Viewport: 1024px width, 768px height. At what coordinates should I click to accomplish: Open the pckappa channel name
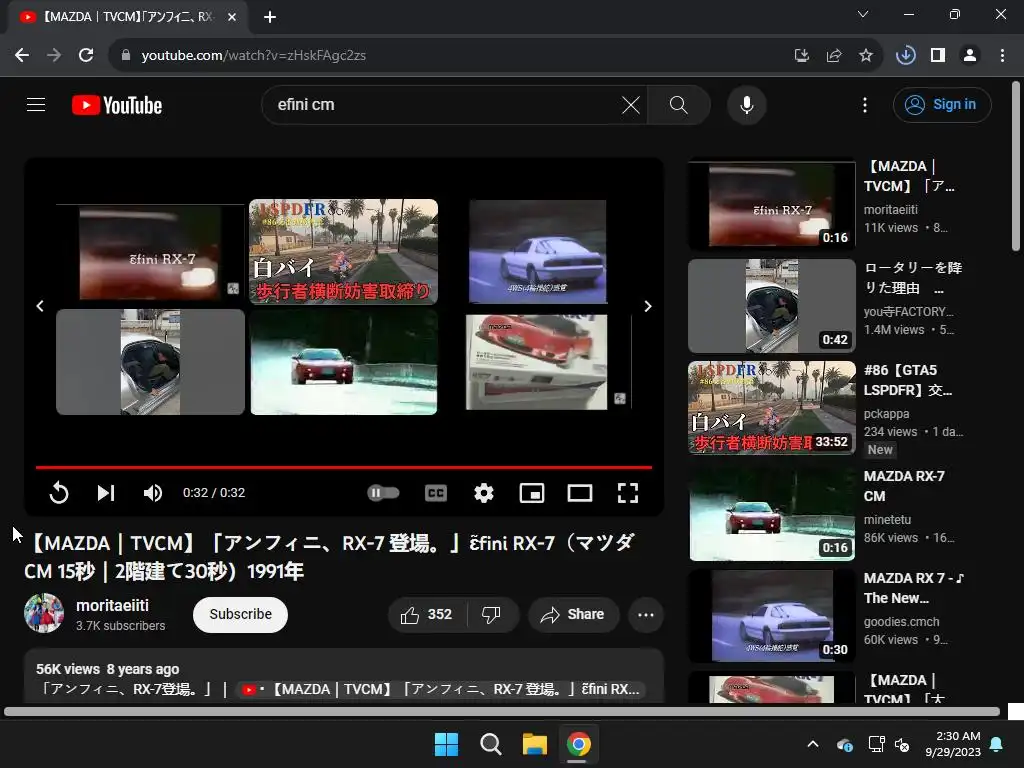[886, 413]
